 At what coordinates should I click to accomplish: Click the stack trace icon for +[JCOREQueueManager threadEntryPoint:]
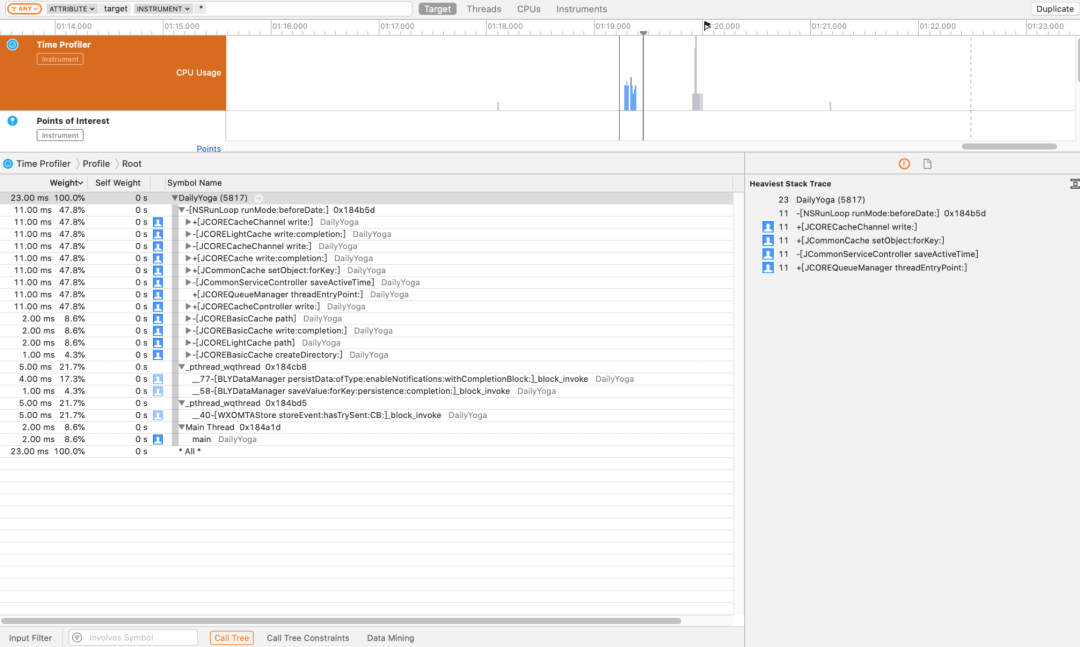[x=768, y=268]
